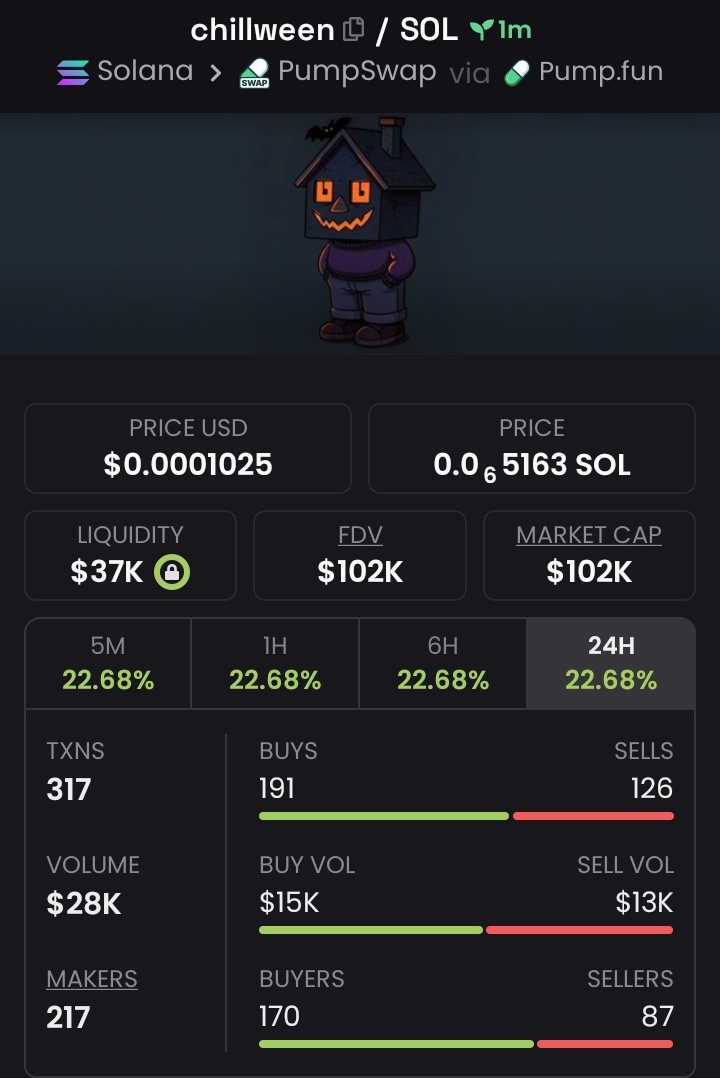
Task: Click the MARKET CAP label
Action: click(x=589, y=535)
